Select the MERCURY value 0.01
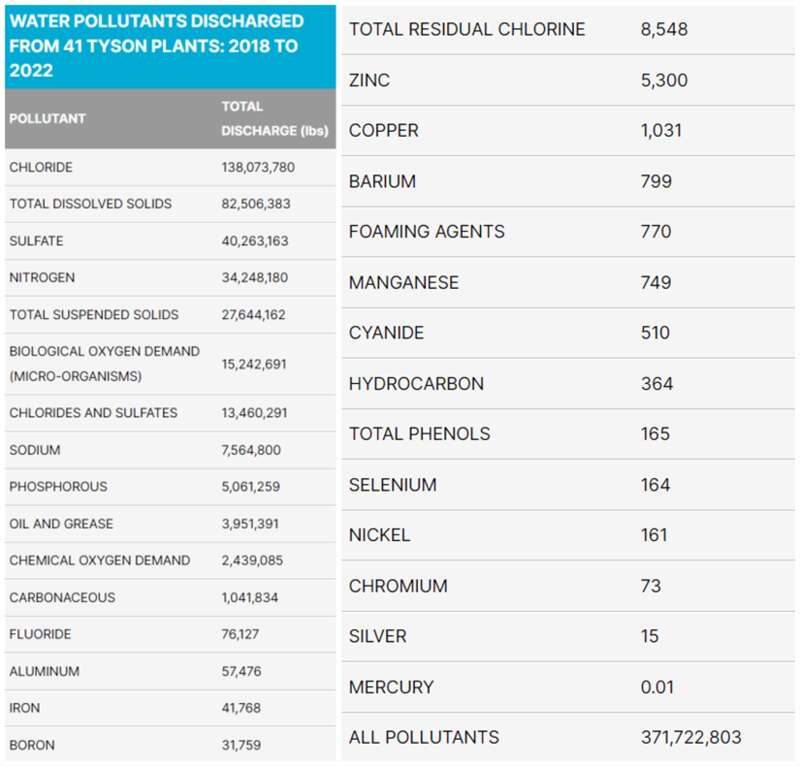The image size is (800, 766). click(657, 687)
